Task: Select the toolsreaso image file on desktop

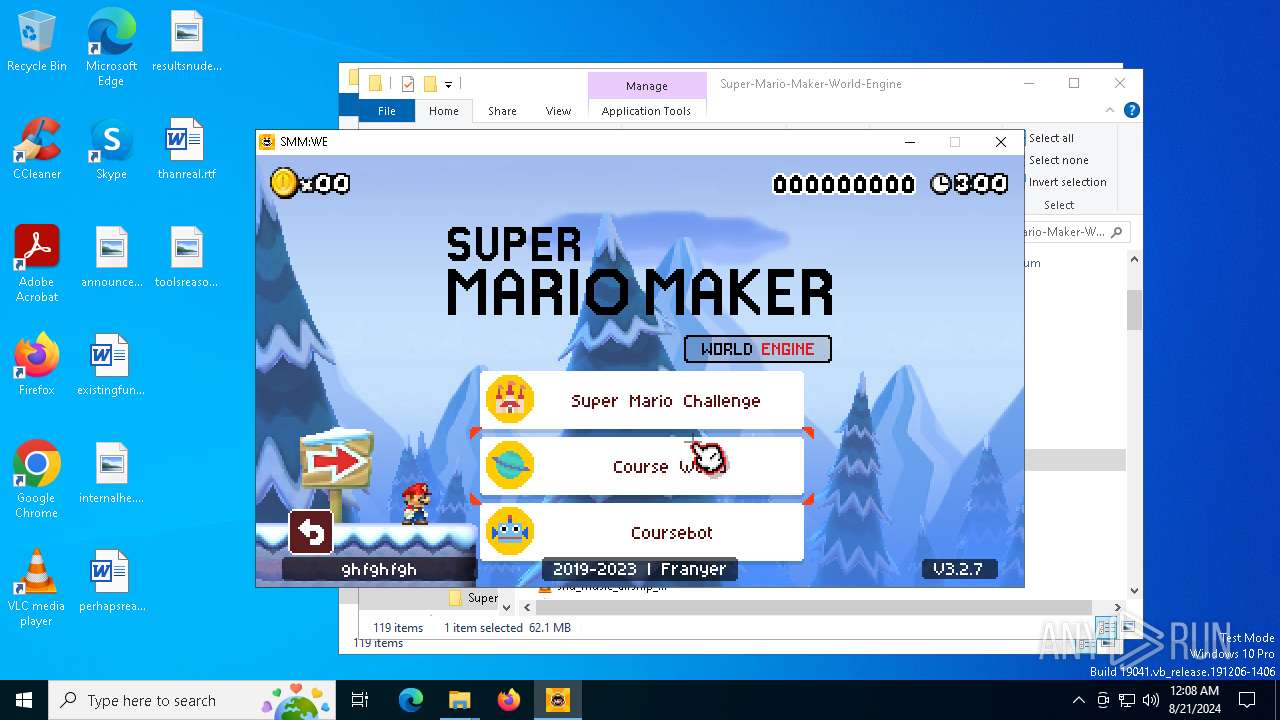Action: [186, 257]
